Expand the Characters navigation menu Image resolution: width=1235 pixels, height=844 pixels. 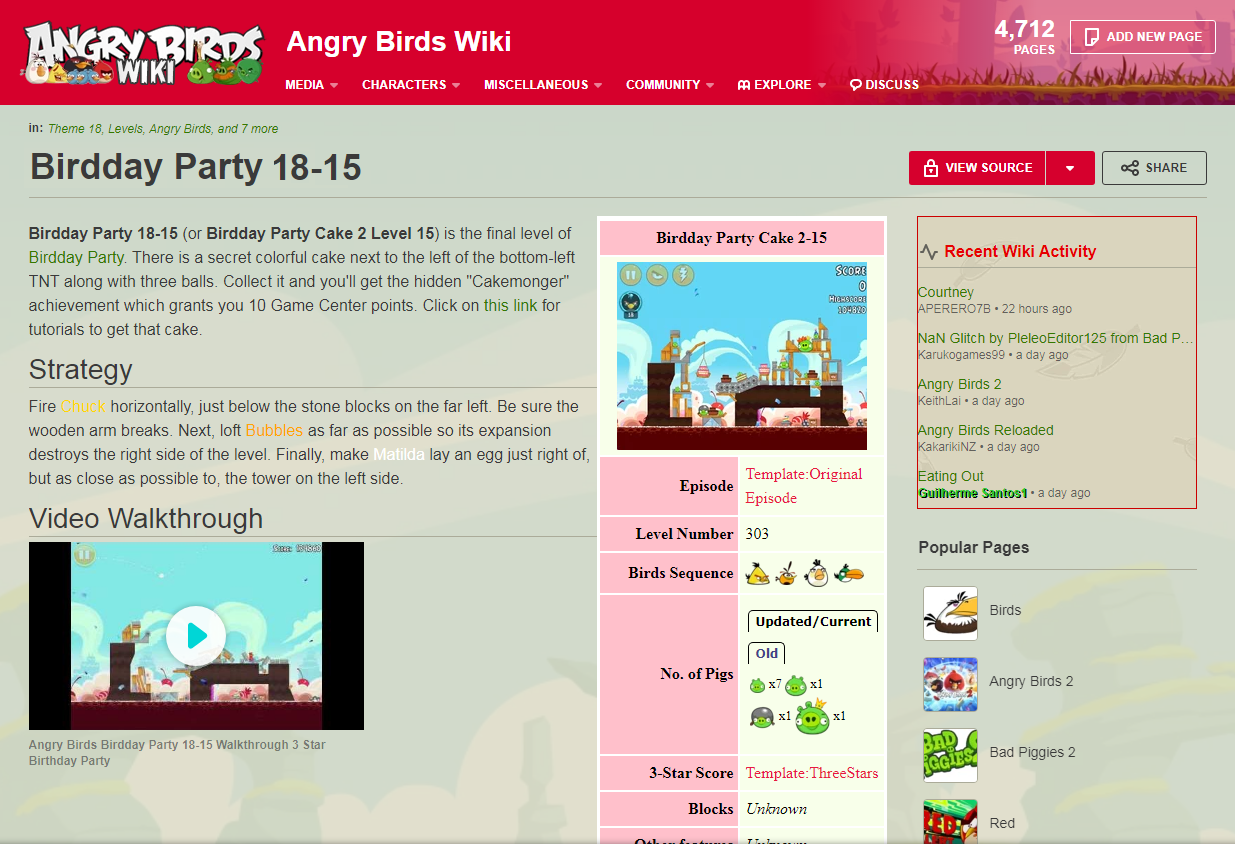tap(411, 85)
